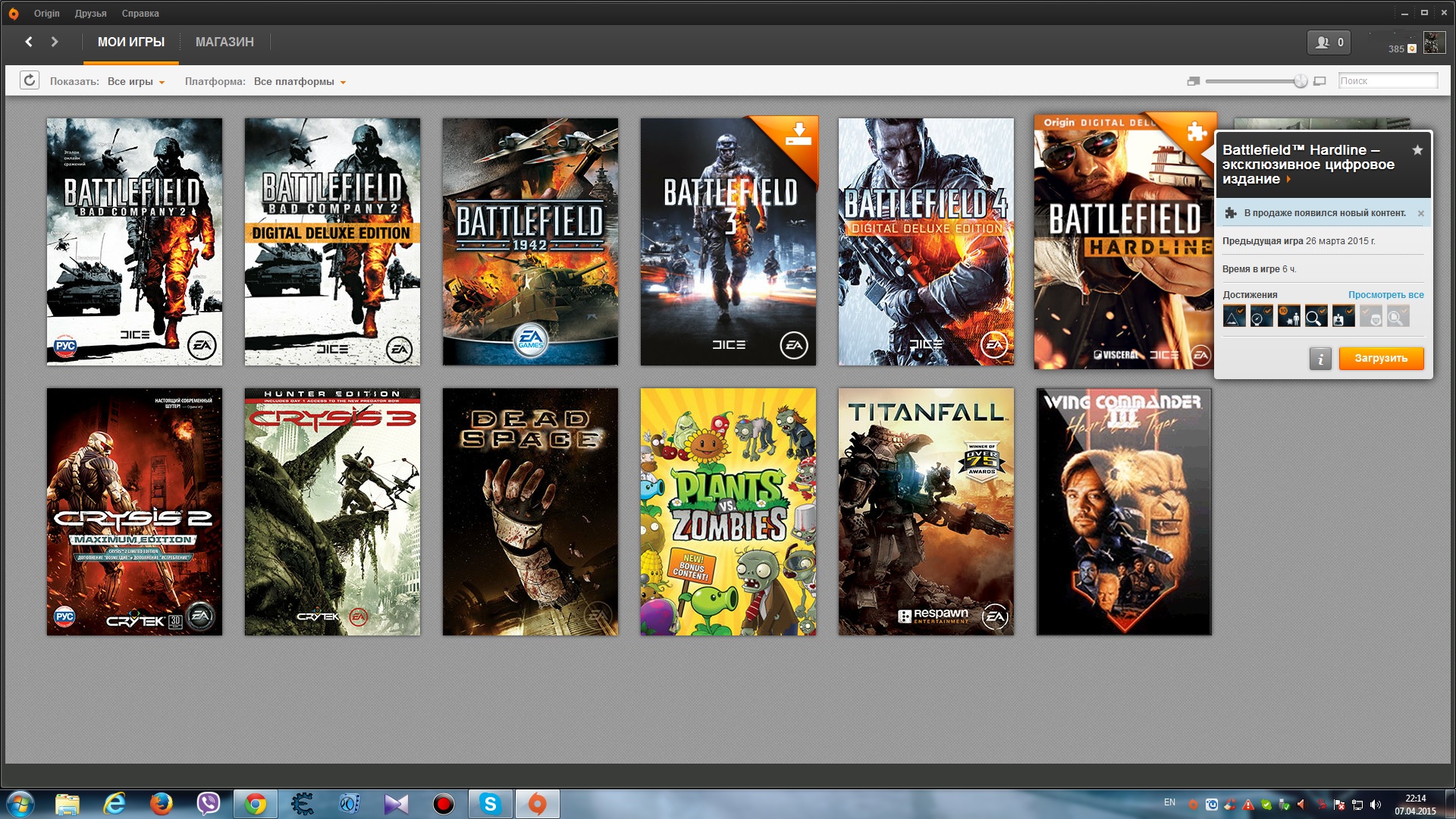Click the download badge on Battlefield 3
Viewport: 1456px width, 819px height.
(799, 135)
